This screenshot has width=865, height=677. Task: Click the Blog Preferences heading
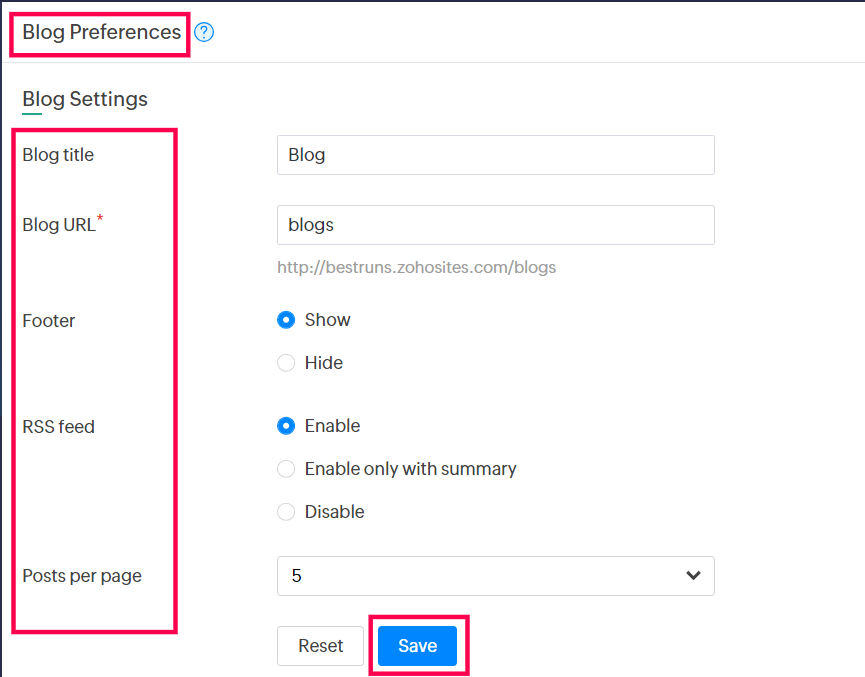(101, 32)
